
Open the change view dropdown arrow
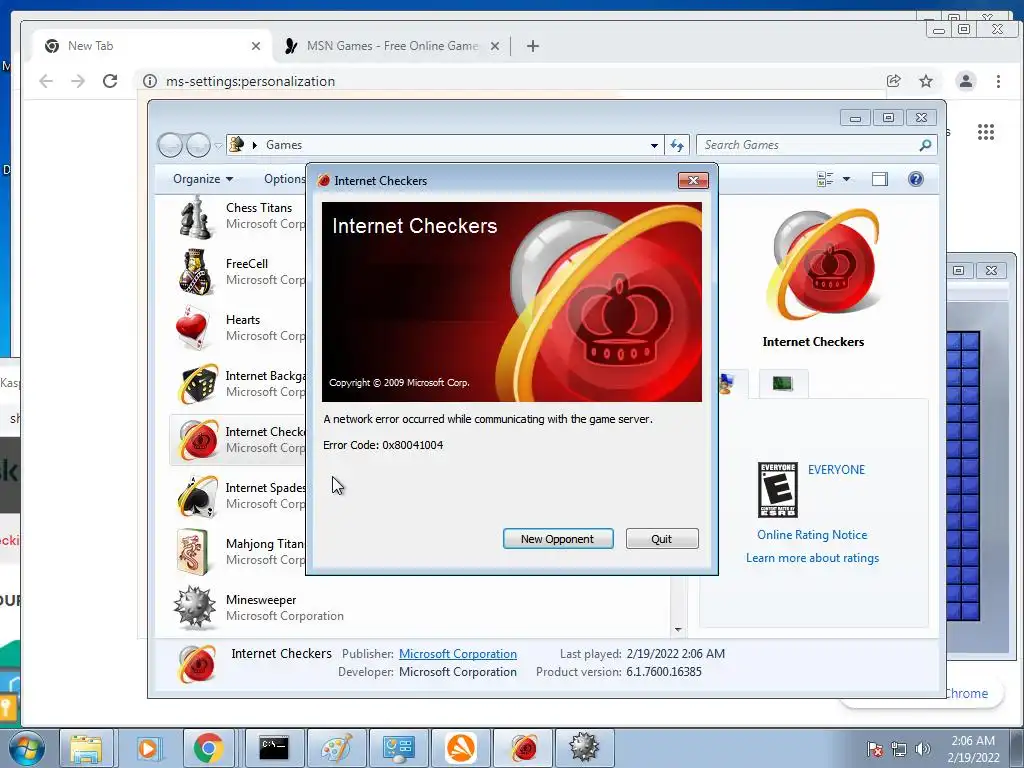click(846, 179)
